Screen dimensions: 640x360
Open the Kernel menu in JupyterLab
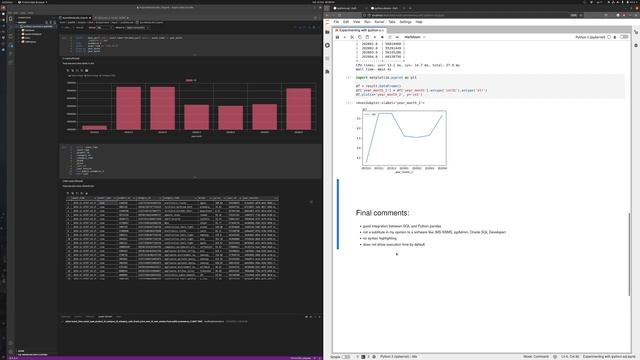pos(379,22)
